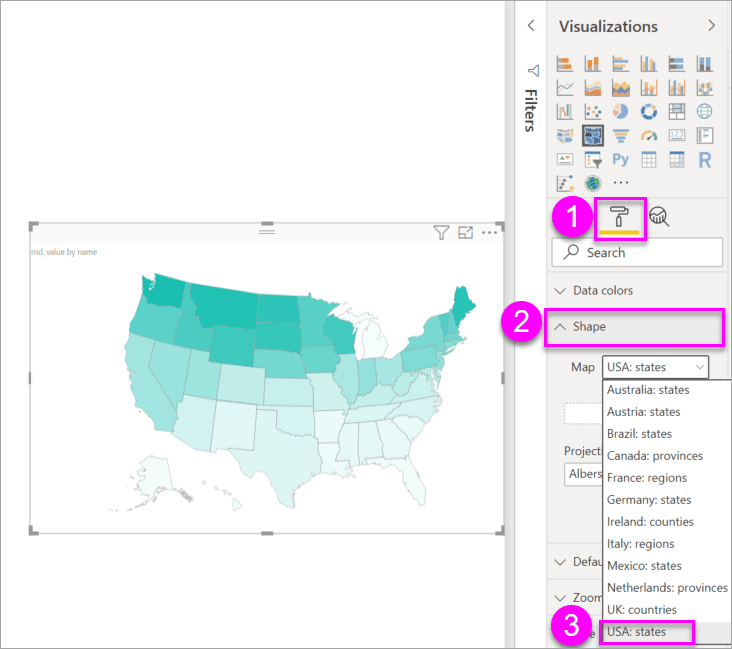Select the Shape map visual
This screenshot has width=732, height=649.
593,135
